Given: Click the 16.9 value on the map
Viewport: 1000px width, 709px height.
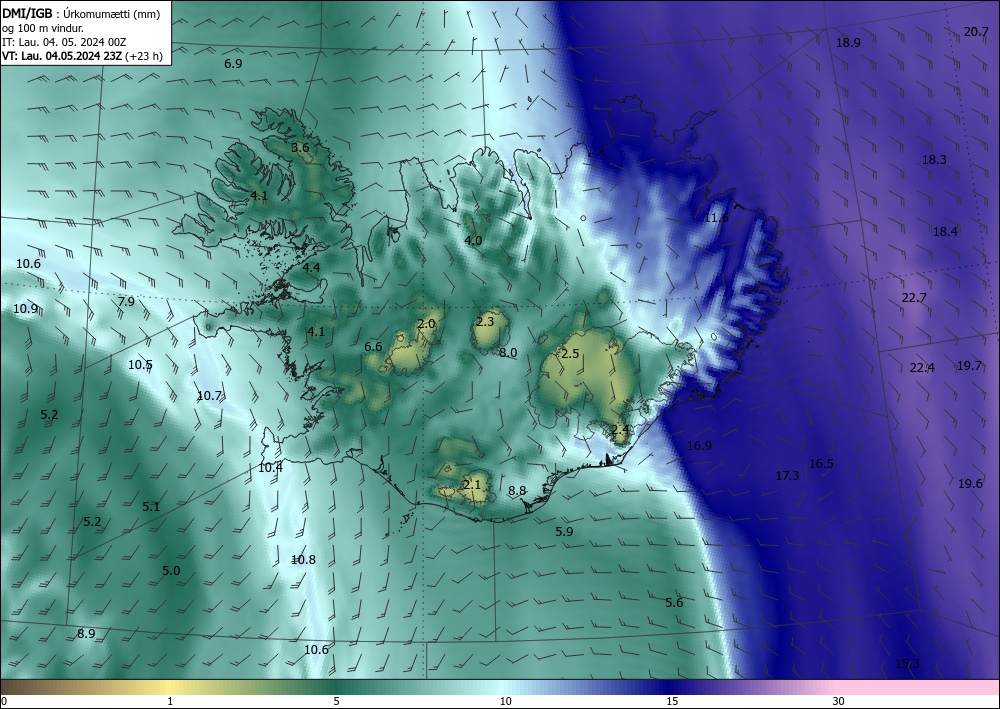Looking at the screenshot, I should pos(700,446).
